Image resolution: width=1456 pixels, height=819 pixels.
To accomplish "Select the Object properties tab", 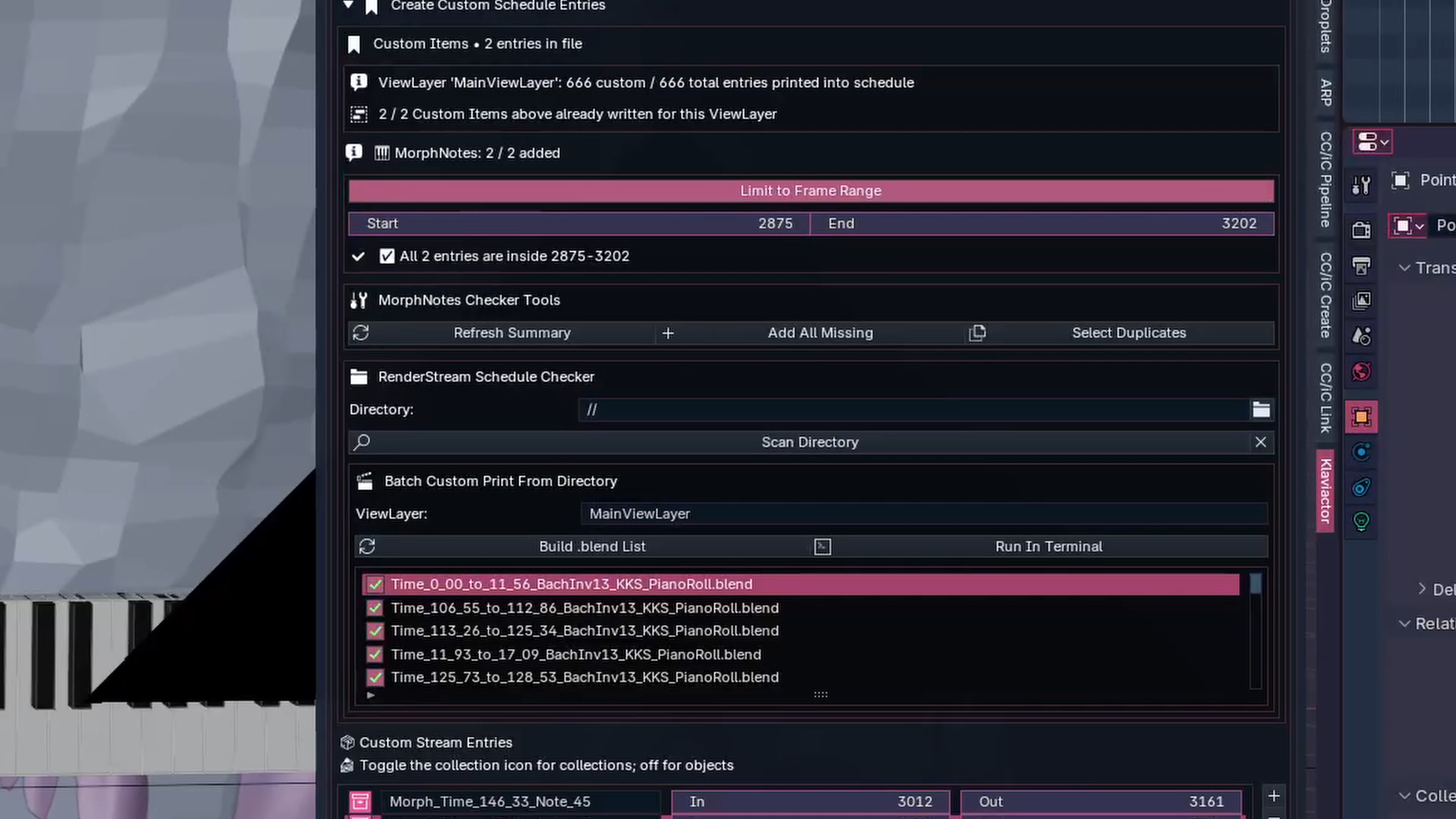I will (1361, 416).
